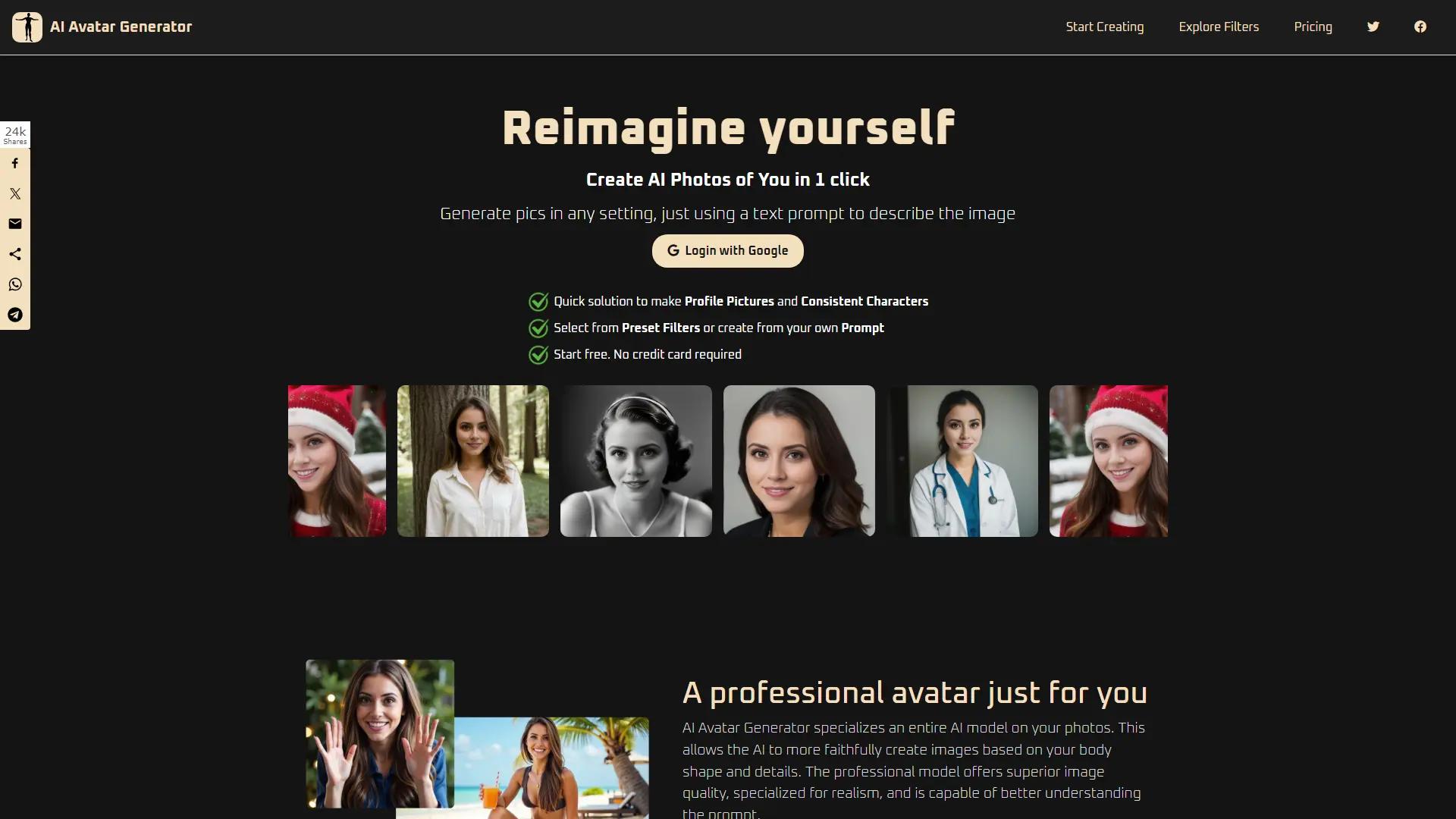Go to the Explore Filters nav item
Viewport: 1456px width, 819px height.
[x=1218, y=27]
